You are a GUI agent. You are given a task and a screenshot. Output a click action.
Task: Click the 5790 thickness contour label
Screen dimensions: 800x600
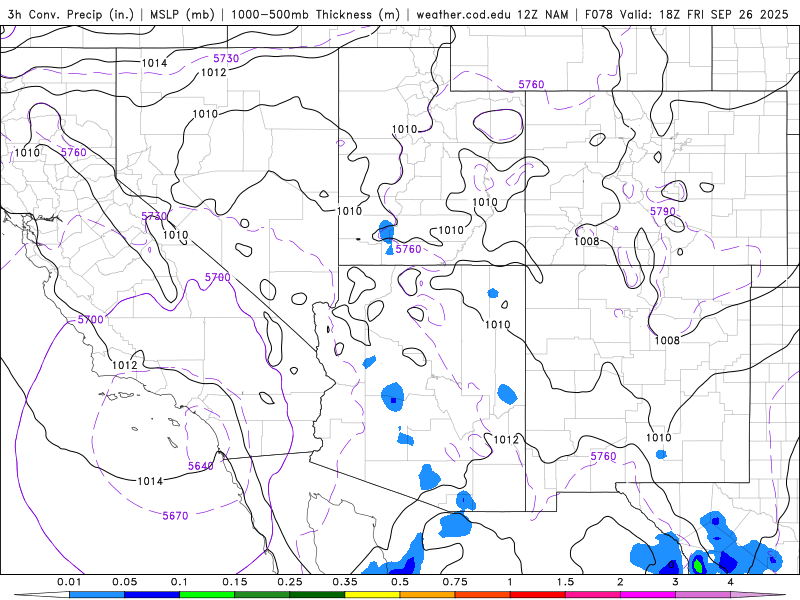tap(662, 211)
